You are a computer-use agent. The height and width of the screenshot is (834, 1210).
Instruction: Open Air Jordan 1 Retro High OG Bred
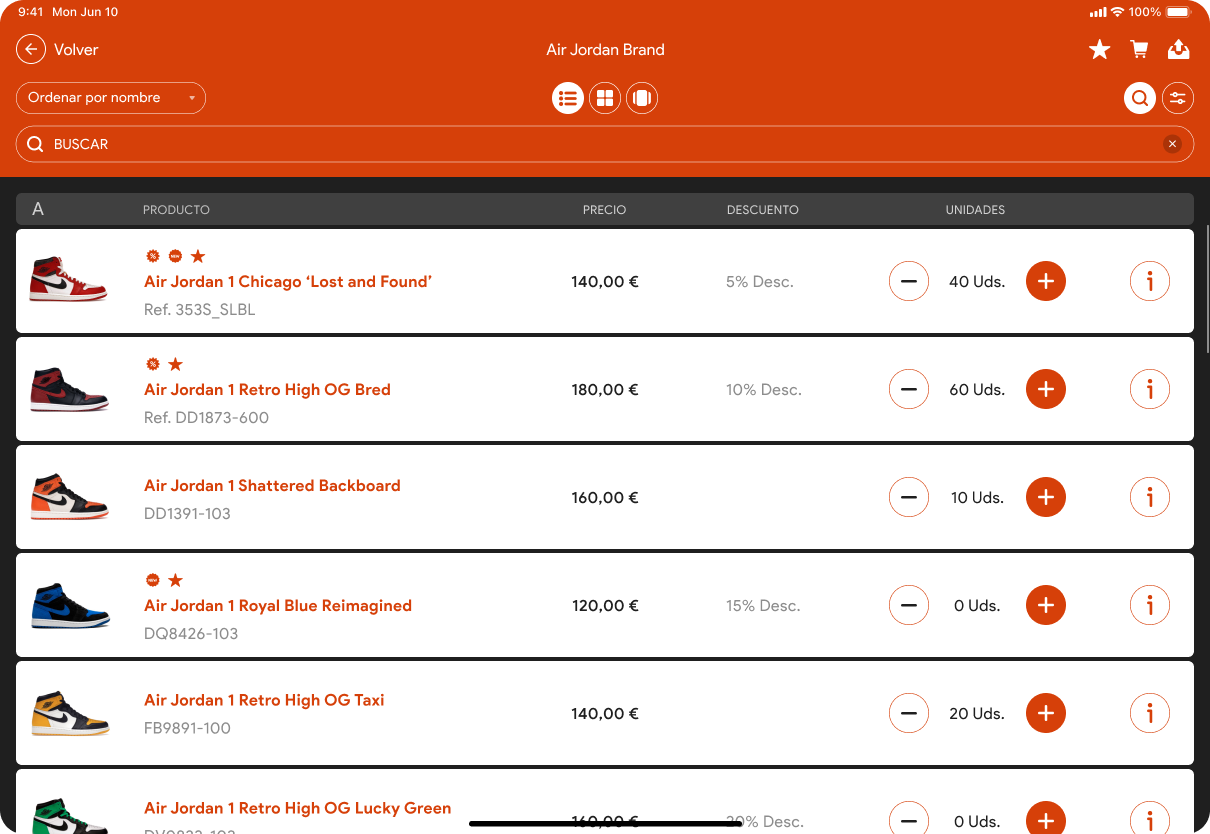pyautogui.click(x=267, y=390)
